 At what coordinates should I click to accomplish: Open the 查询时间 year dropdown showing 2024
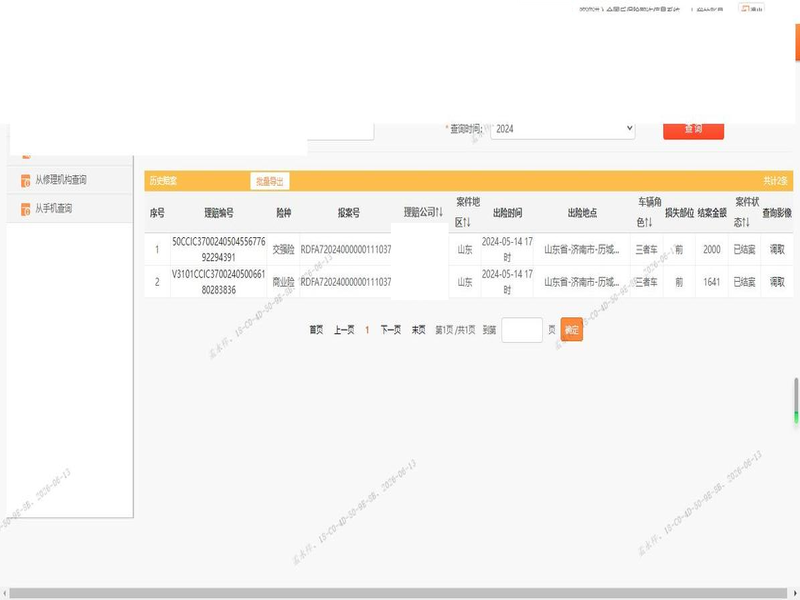pos(563,129)
